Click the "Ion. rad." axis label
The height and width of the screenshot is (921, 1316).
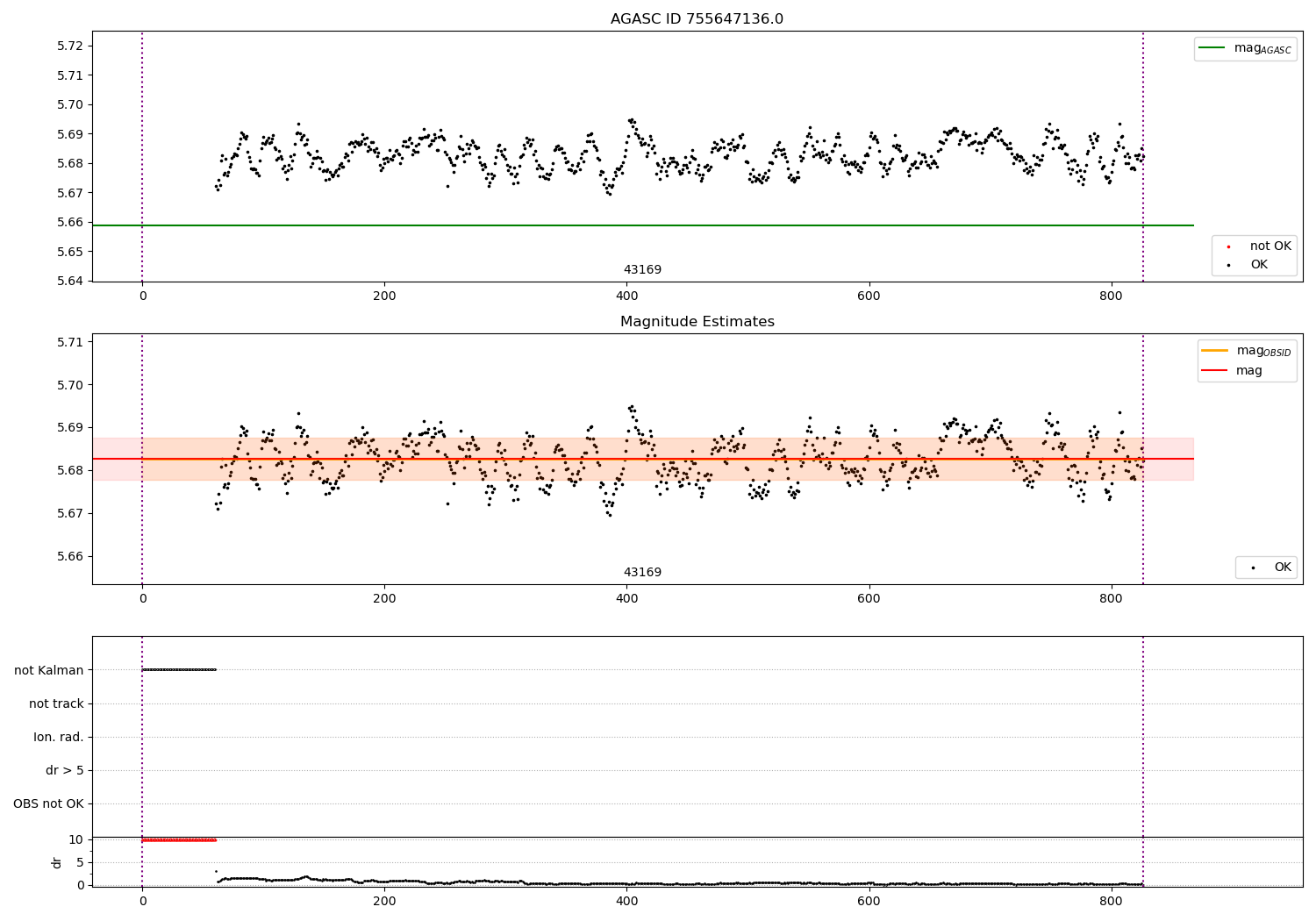coord(59,737)
